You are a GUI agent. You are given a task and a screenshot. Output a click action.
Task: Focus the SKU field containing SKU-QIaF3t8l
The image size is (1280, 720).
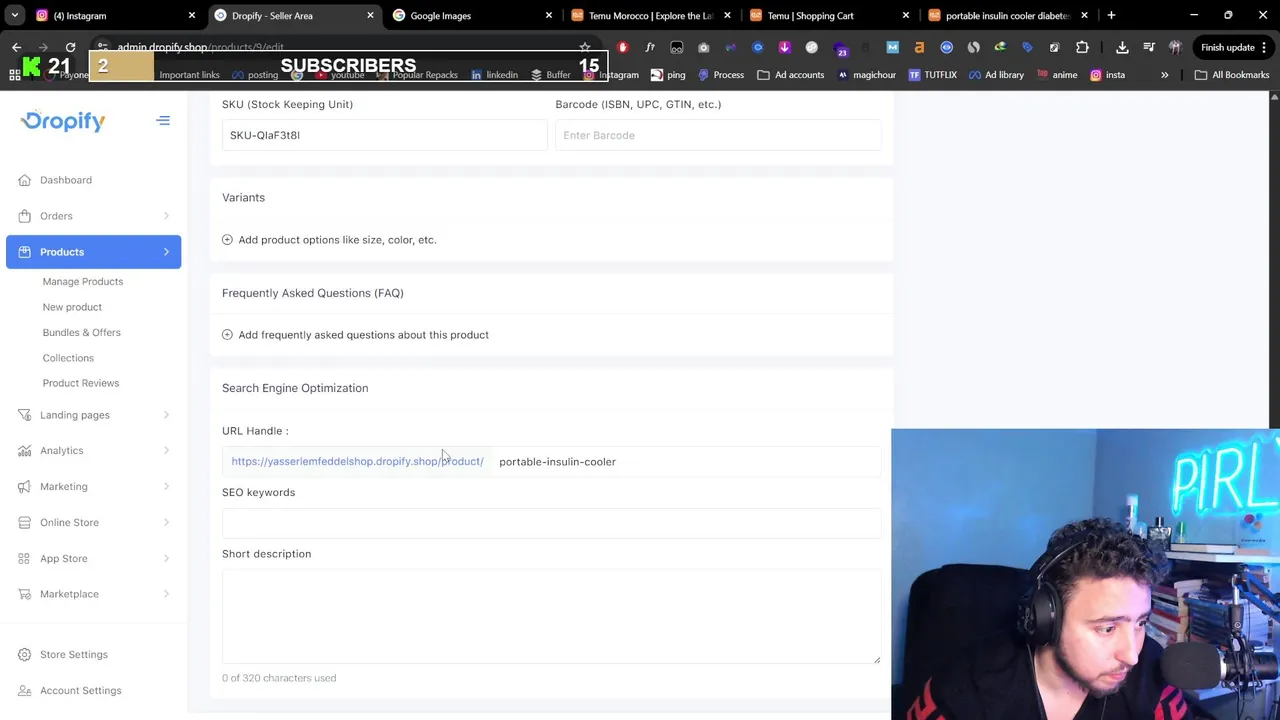pyautogui.click(x=384, y=135)
